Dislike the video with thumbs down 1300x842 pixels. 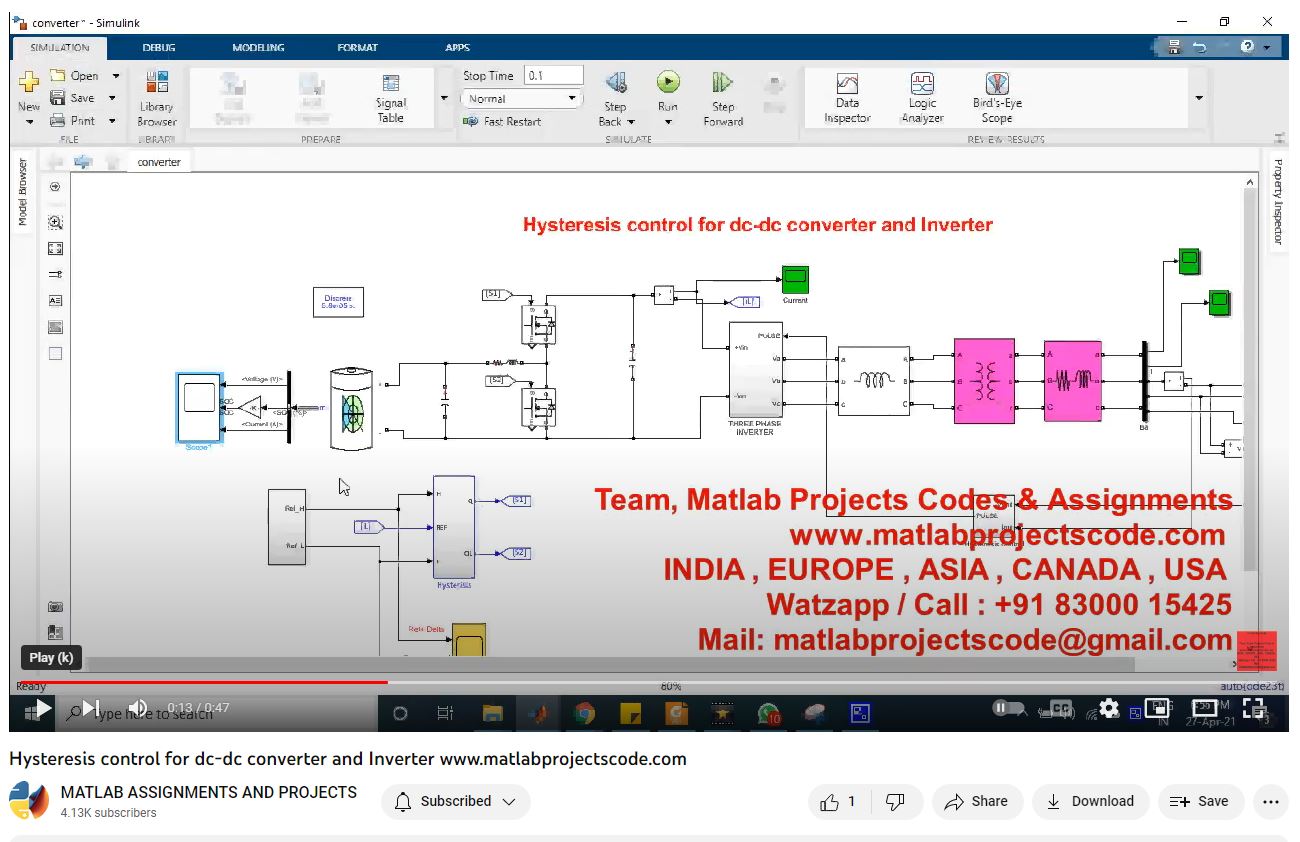(896, 801)
